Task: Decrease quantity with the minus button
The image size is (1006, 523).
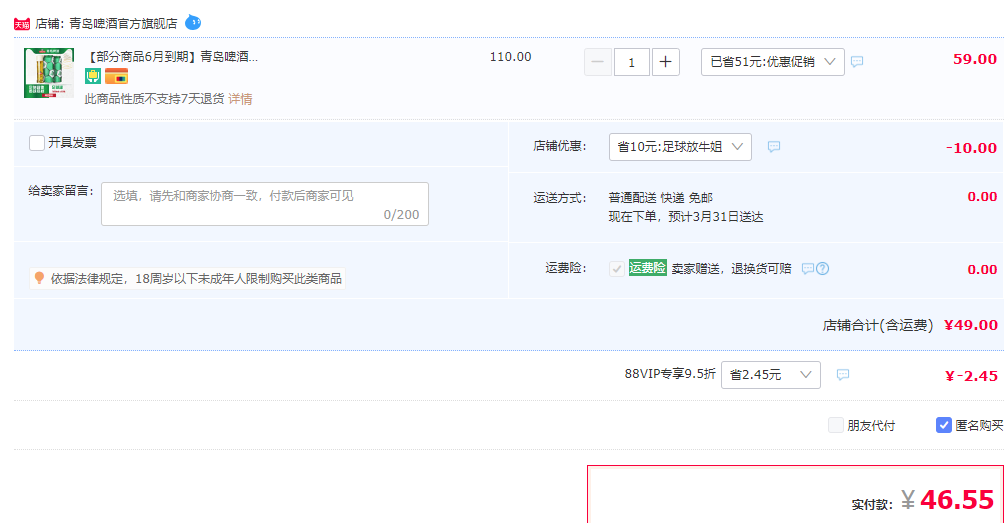Action: [x=597, y=62]
